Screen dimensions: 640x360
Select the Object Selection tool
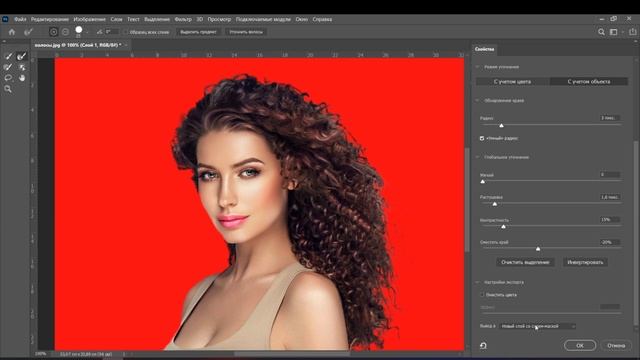pyautogui.click(x=22, y=67)
